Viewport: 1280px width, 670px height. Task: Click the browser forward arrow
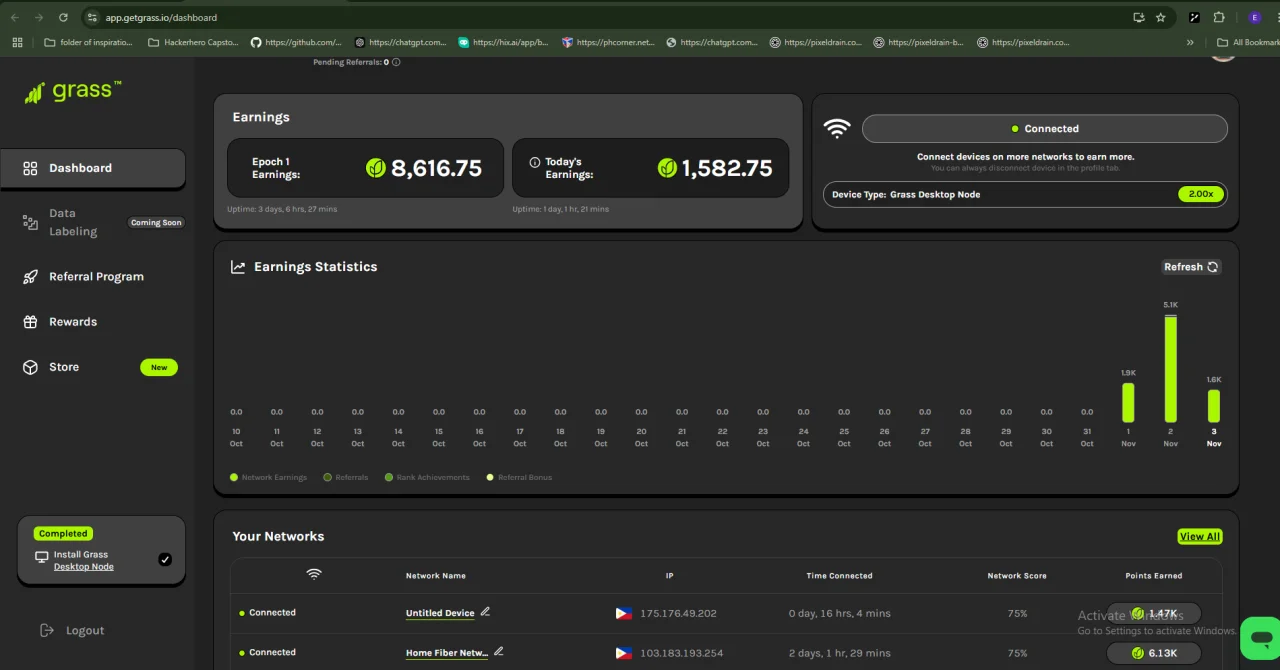click(39, 17)
